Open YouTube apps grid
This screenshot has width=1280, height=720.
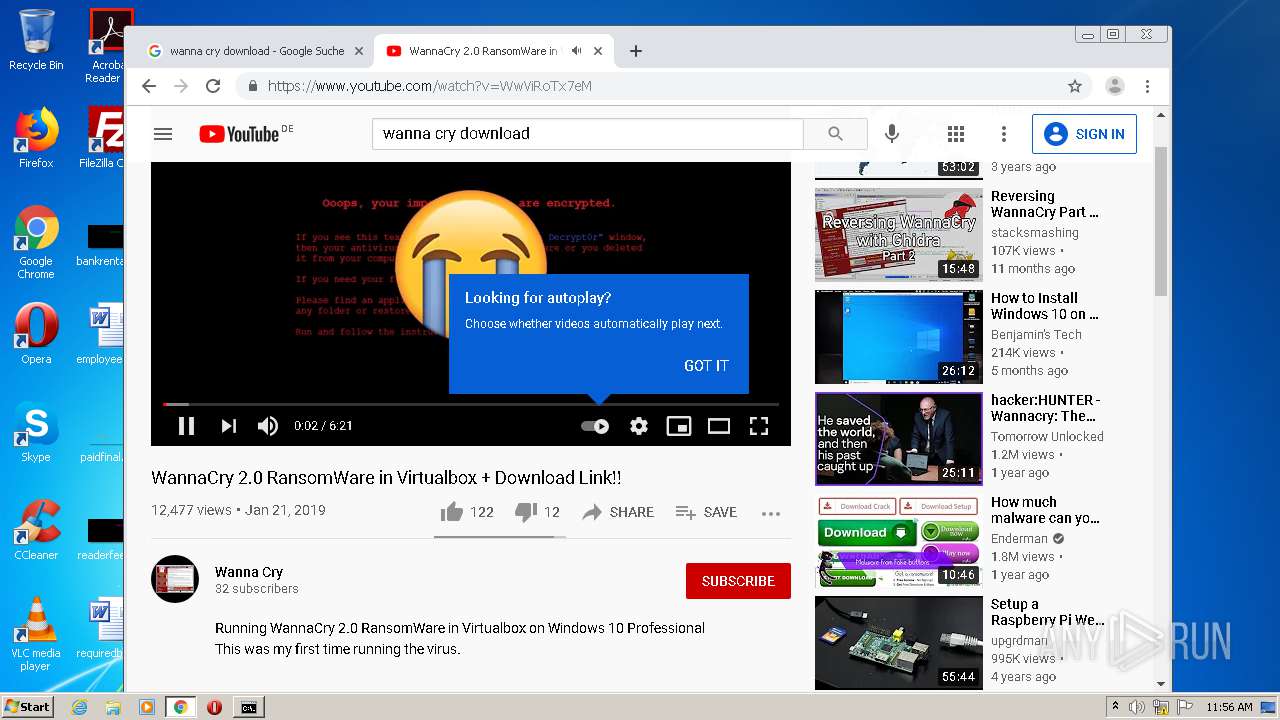(956, 134)
